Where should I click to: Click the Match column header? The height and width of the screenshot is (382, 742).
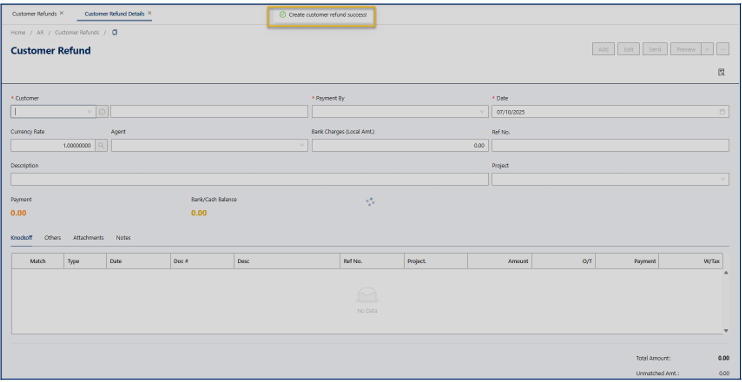pos(38,261)
